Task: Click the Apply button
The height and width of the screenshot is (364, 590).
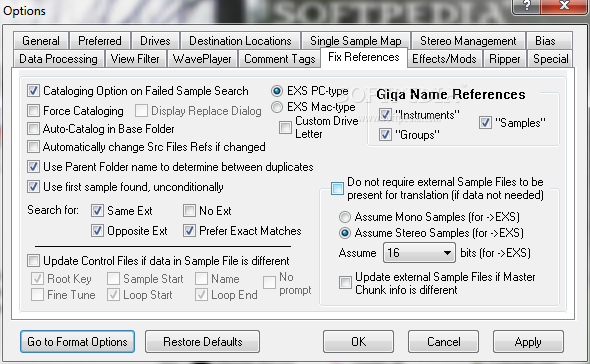Action: [528, 342]
